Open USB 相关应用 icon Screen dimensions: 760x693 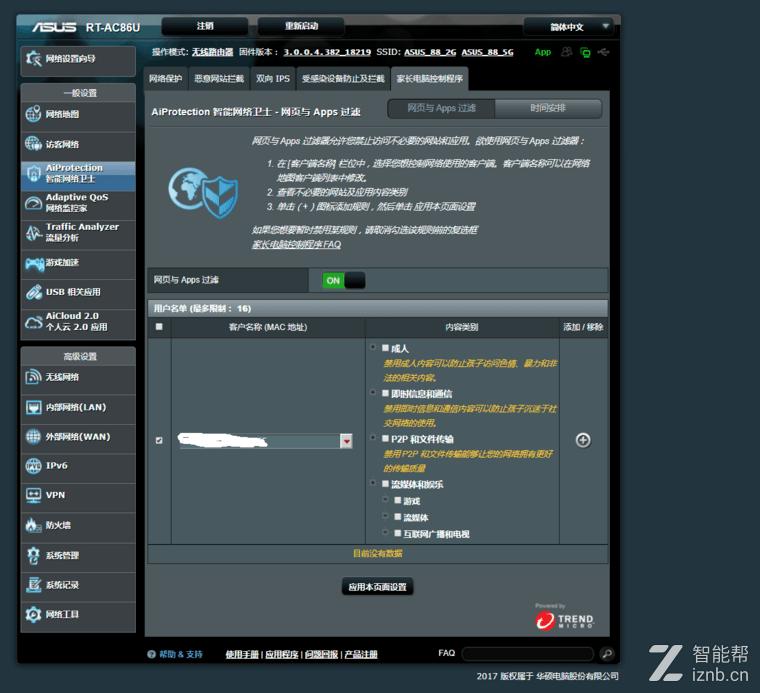[33, 292]
